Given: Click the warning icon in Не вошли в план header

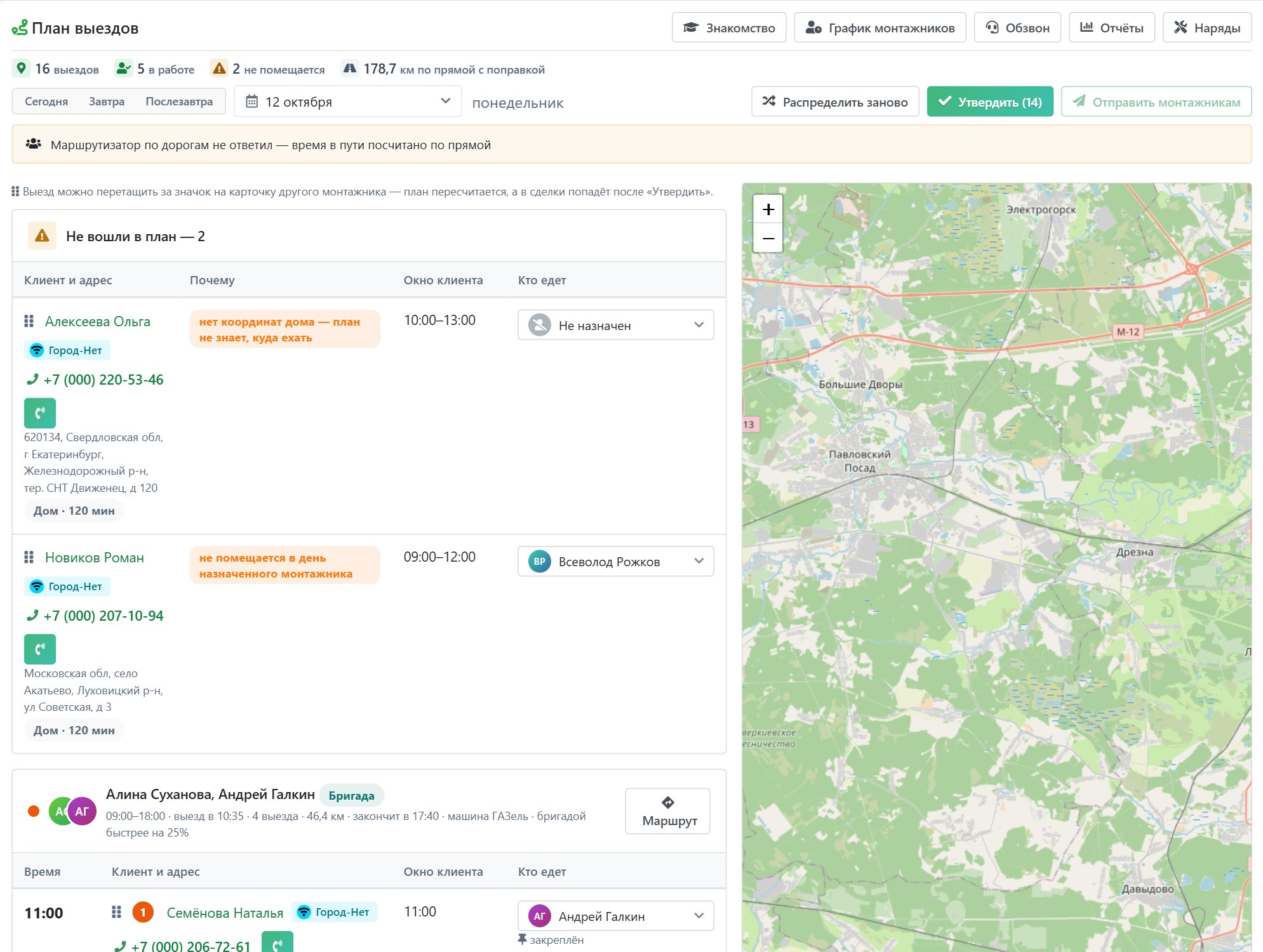Looking at the screenshot, I should (42, 236).
